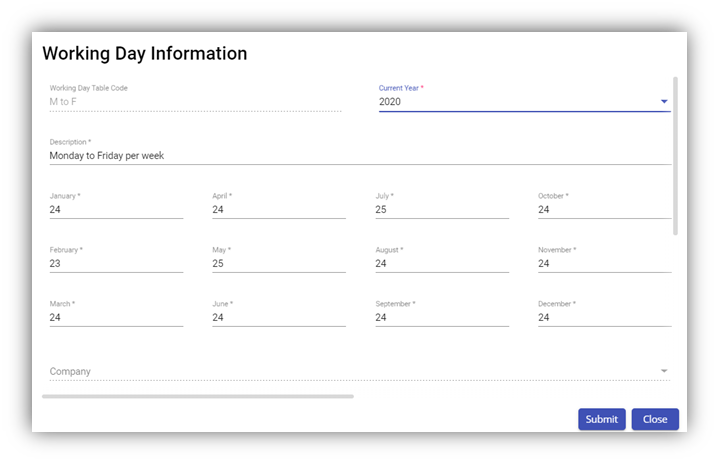Edit the September working days input
This screenshot has height=464, width=719.
coord(441,318)
